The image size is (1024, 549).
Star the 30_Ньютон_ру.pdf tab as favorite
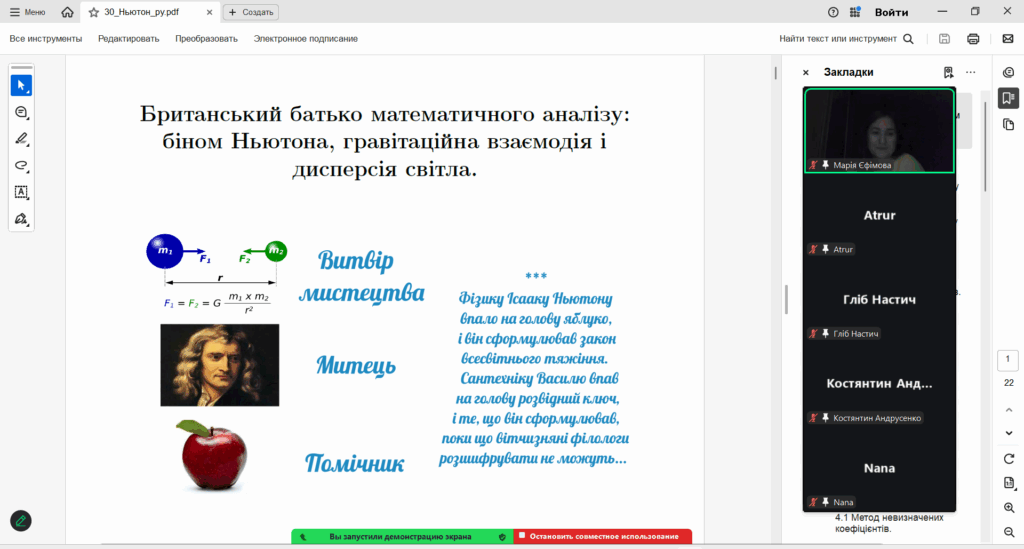(x=94, y=12)
